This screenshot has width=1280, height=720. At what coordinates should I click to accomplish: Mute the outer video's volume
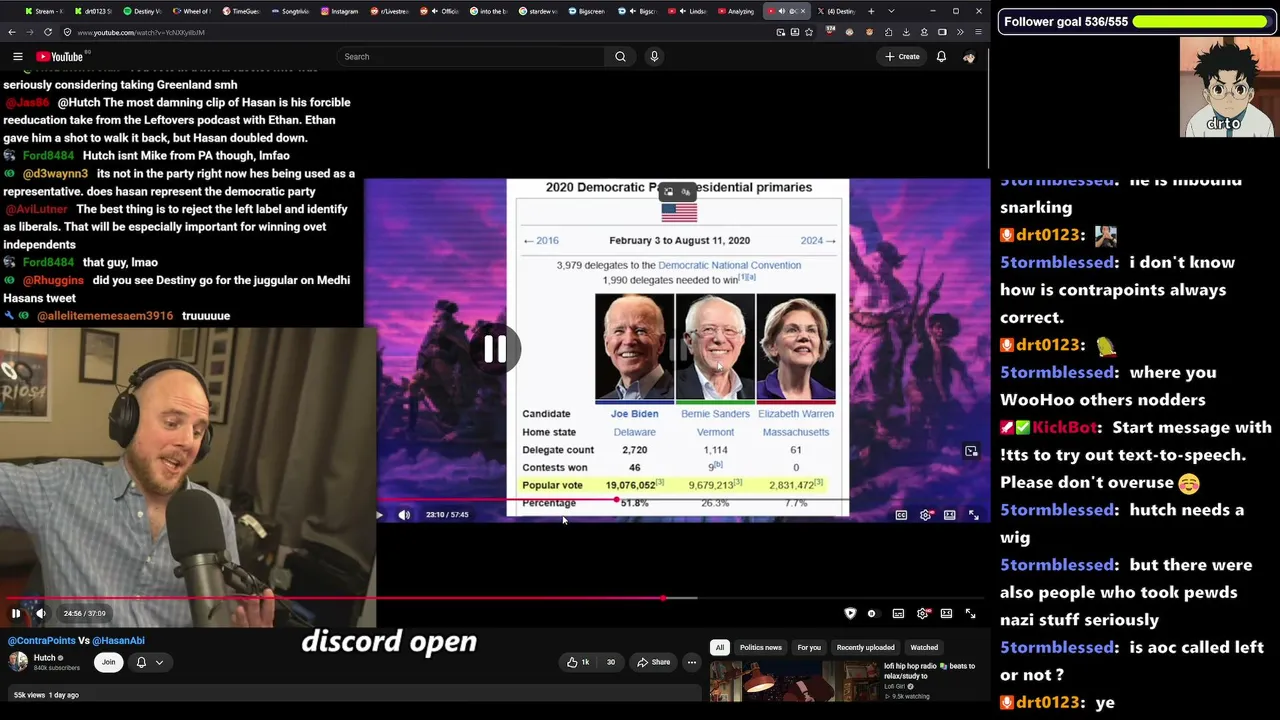point(41,614)
